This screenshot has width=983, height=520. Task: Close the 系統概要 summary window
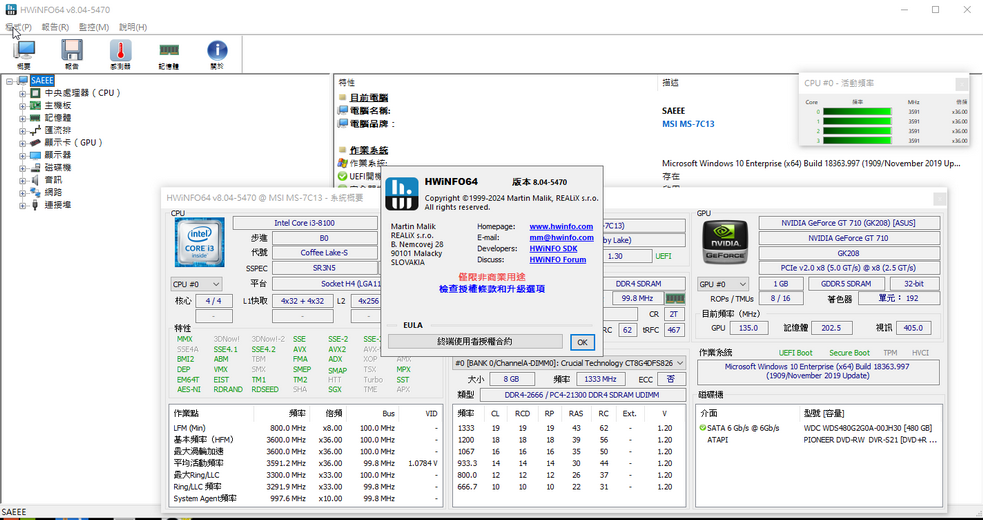pos(939,199)
